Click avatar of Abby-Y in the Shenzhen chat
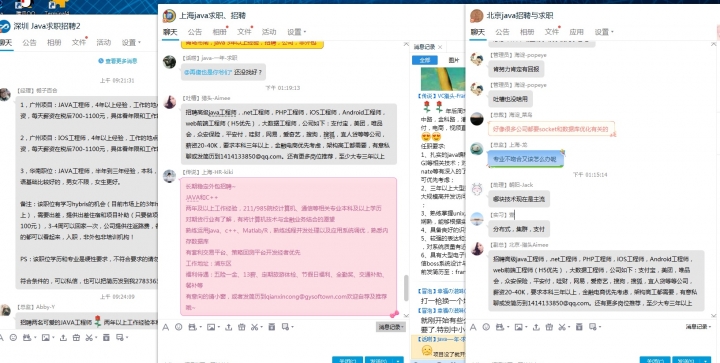720x363 pixels. pos(5,311)
